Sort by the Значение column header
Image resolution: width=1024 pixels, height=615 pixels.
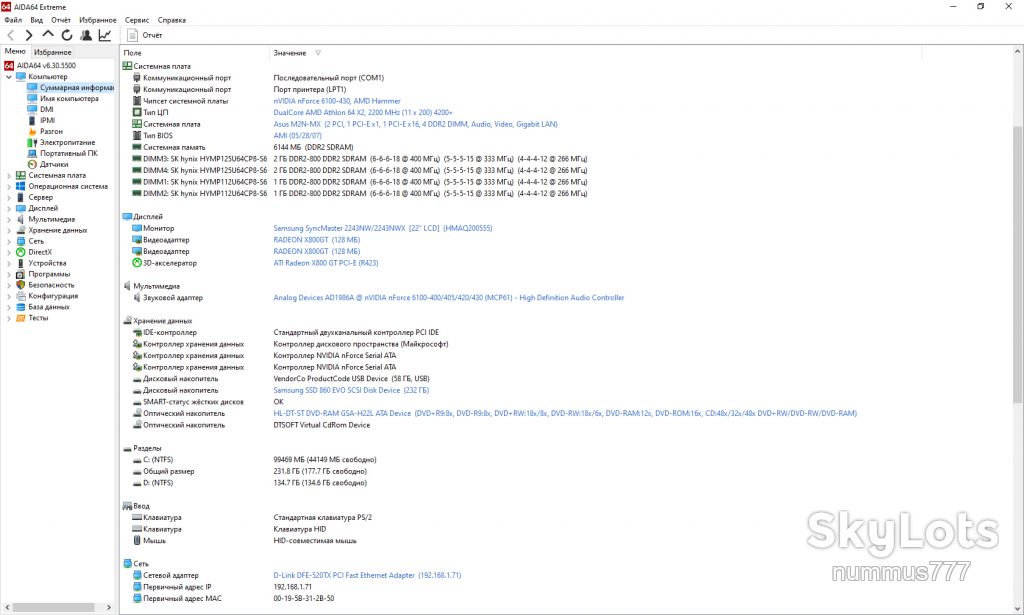(x=289, y=53)
